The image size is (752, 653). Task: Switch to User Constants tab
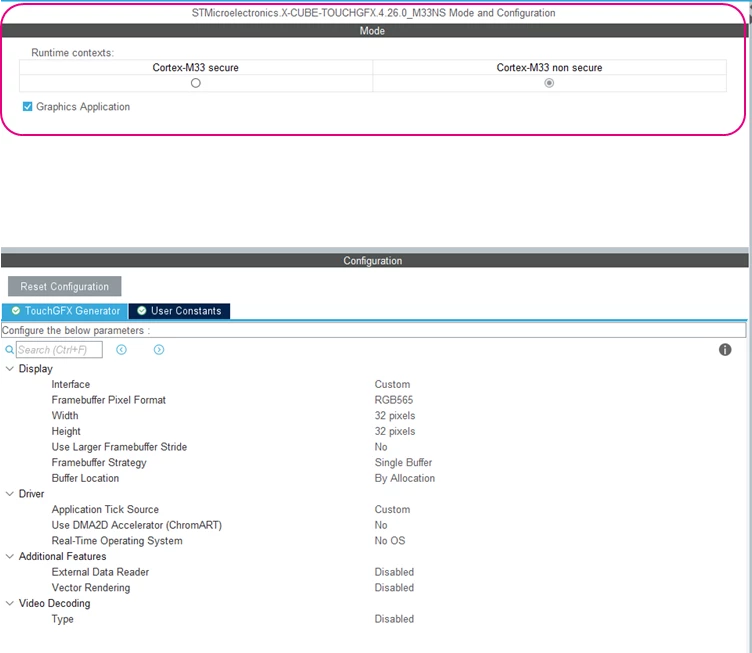coord(179,311)
